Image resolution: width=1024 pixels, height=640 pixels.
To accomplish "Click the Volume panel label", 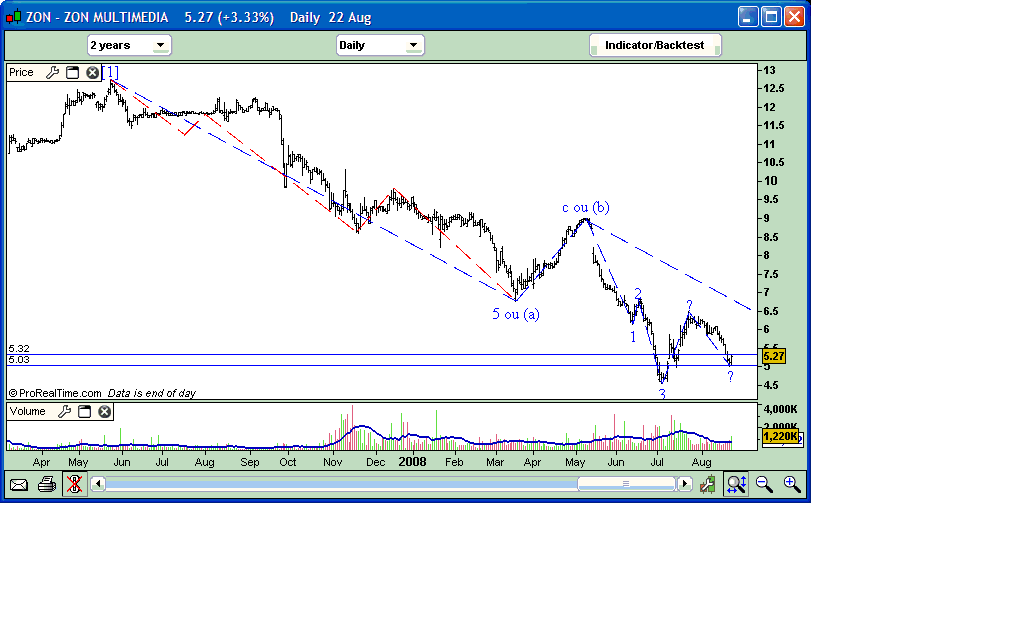I will point(27,411).
